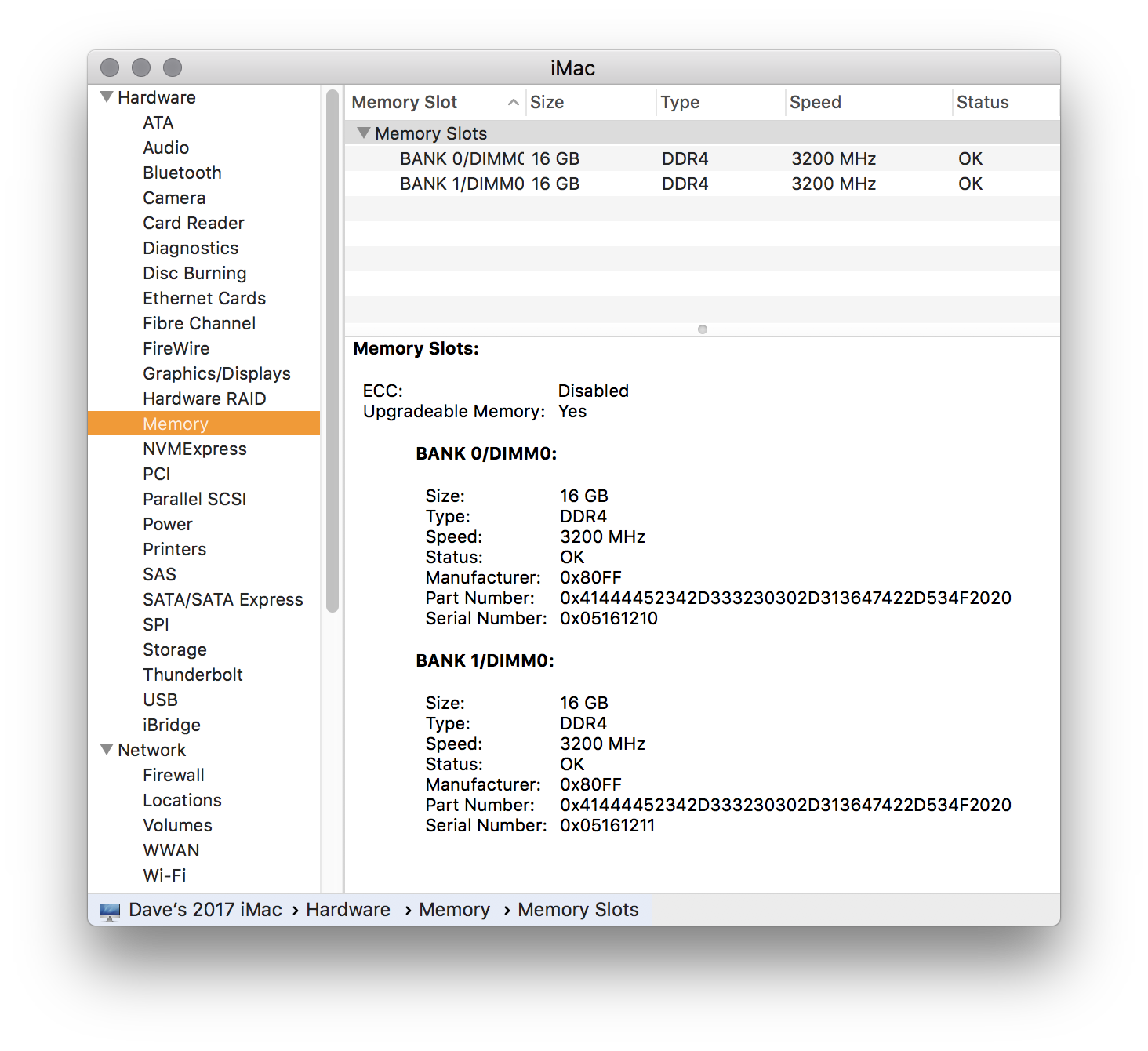This screenshot has width=1148, height=1051.
Task: Select the BANK 1/DIMM0 table row
Action: (x=702, y=184)
